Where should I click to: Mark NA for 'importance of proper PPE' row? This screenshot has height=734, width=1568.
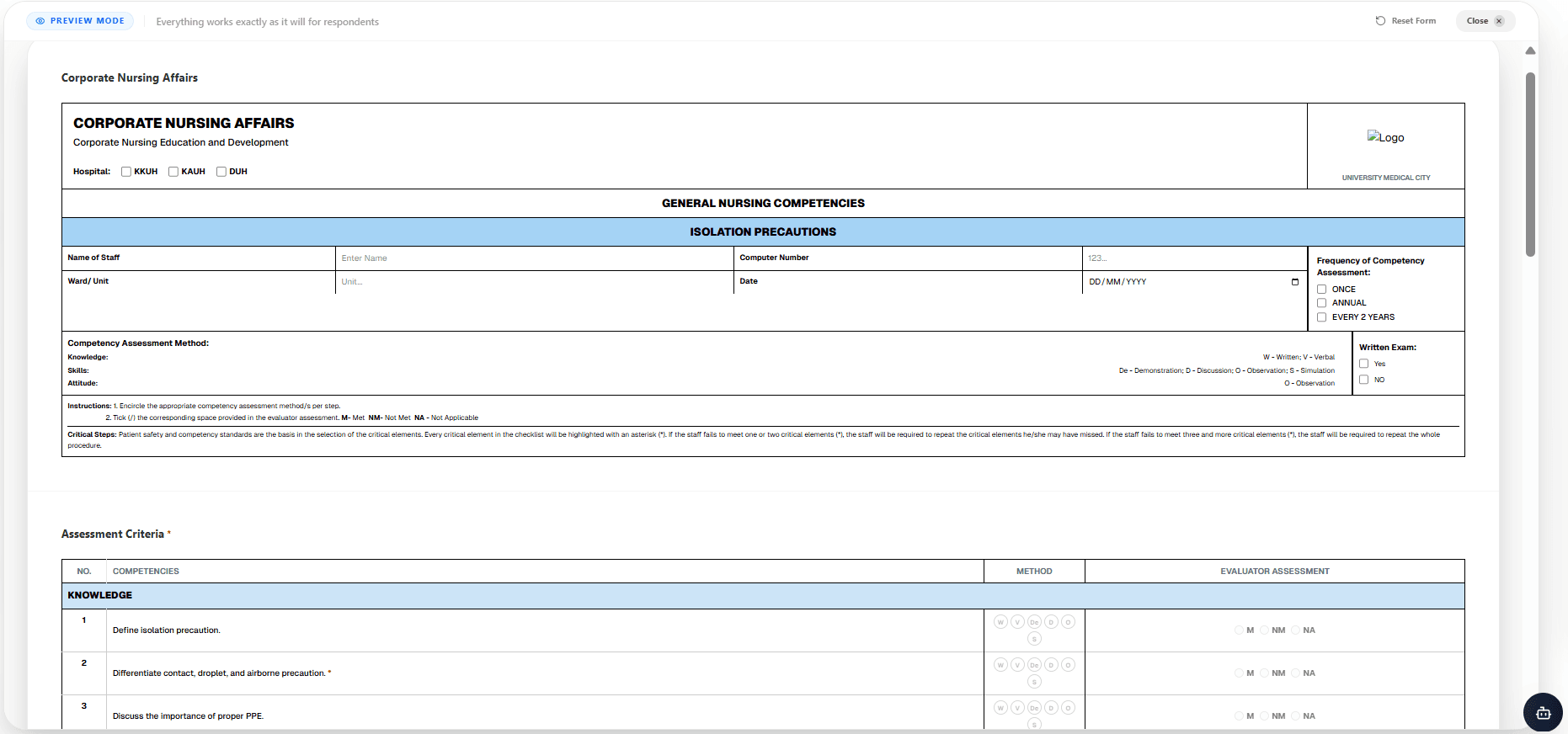coord(1296,716)
